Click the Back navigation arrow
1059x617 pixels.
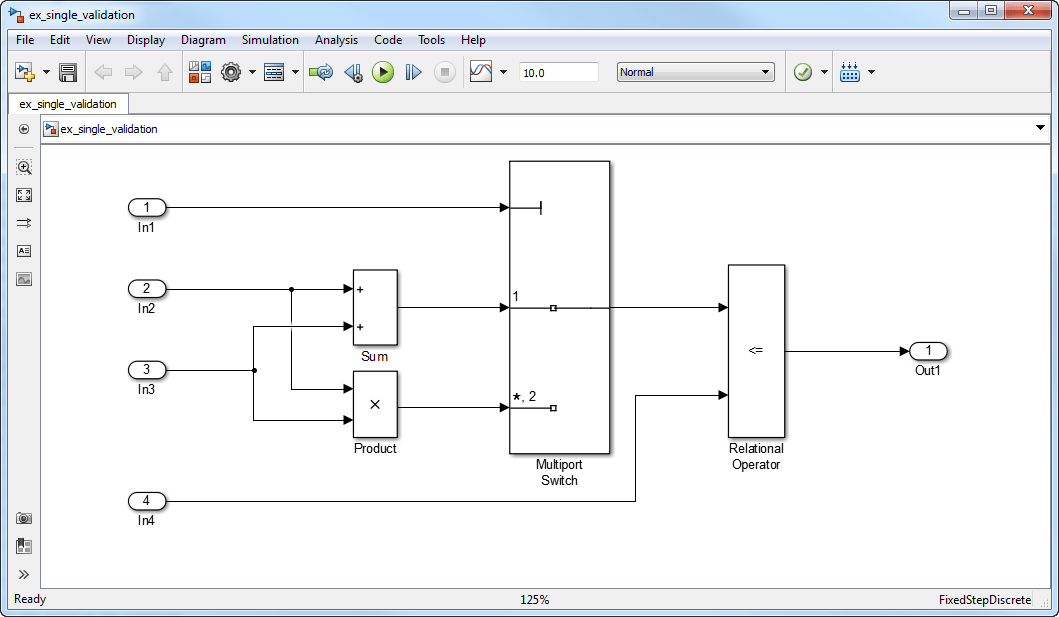103,72
